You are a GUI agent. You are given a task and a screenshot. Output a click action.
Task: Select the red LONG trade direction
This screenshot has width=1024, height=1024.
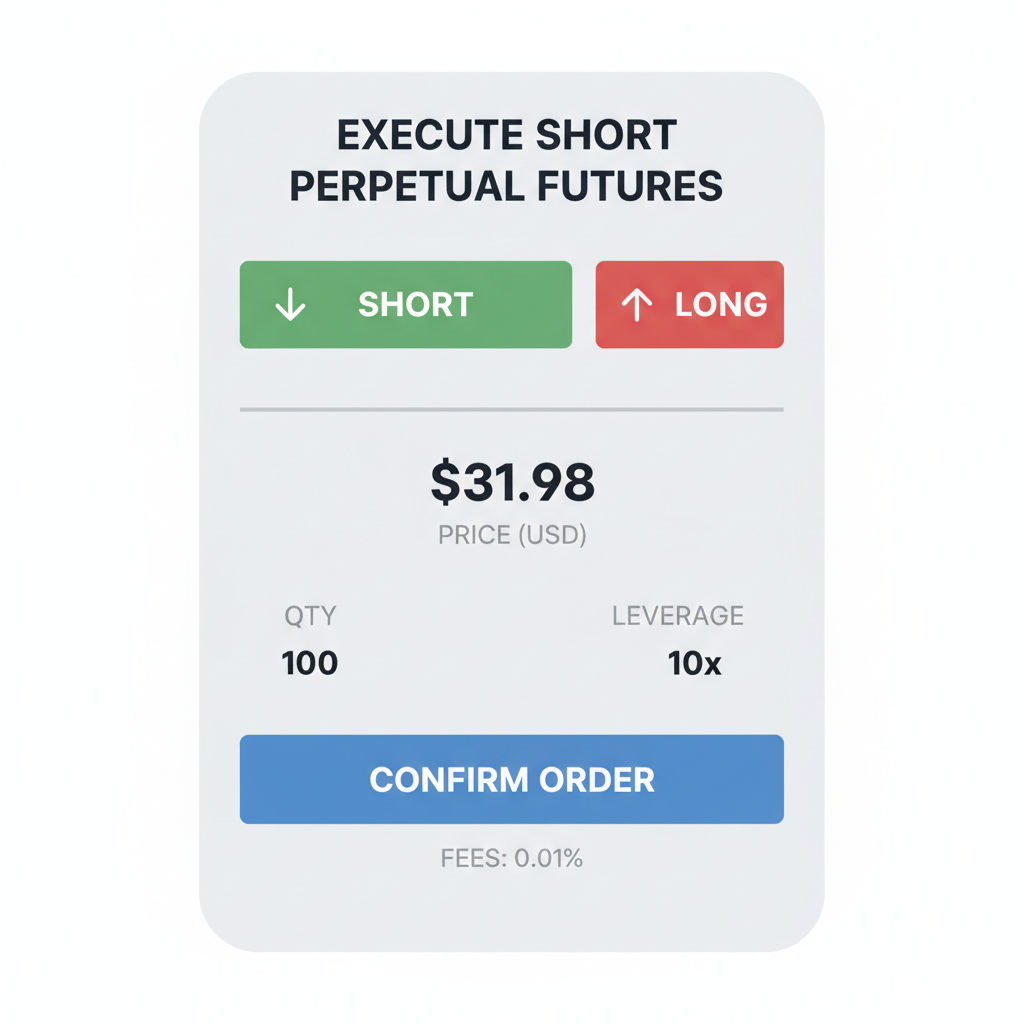(689, 304)
